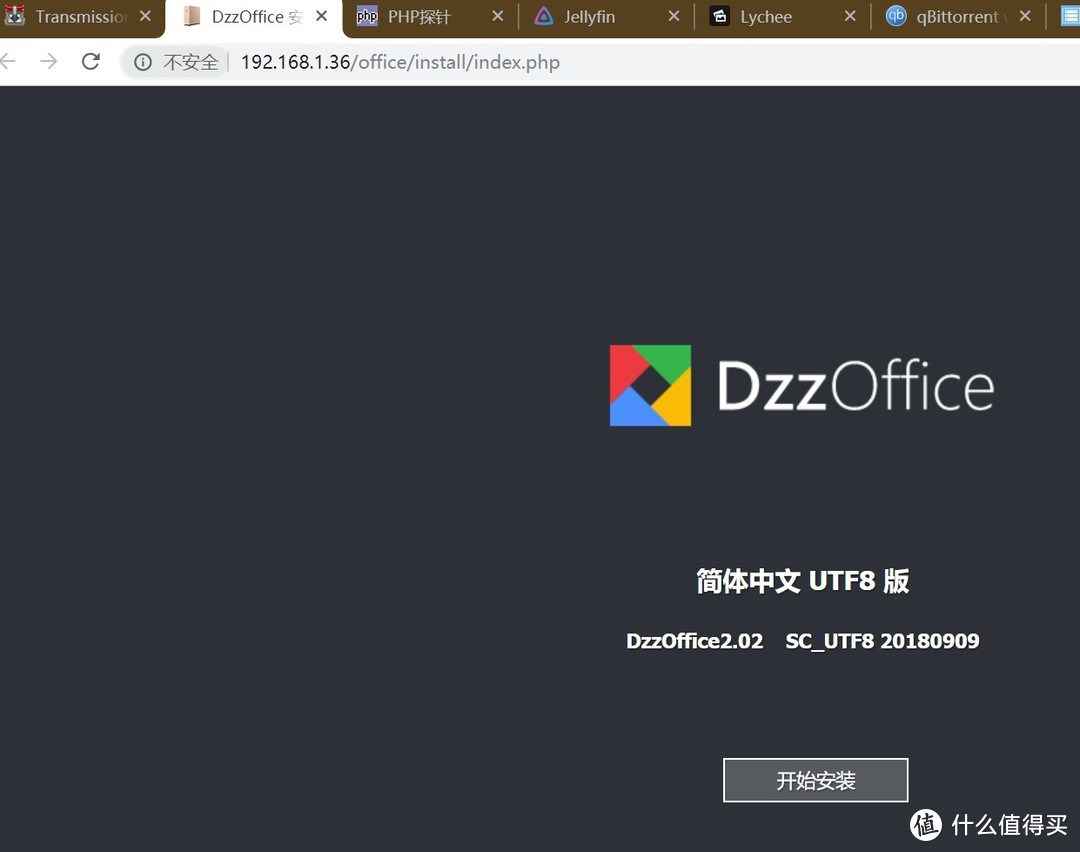This screenshot has height=852, width=1080.
Task: Switch to the qBittorrent tab
Action: [956, 17]
